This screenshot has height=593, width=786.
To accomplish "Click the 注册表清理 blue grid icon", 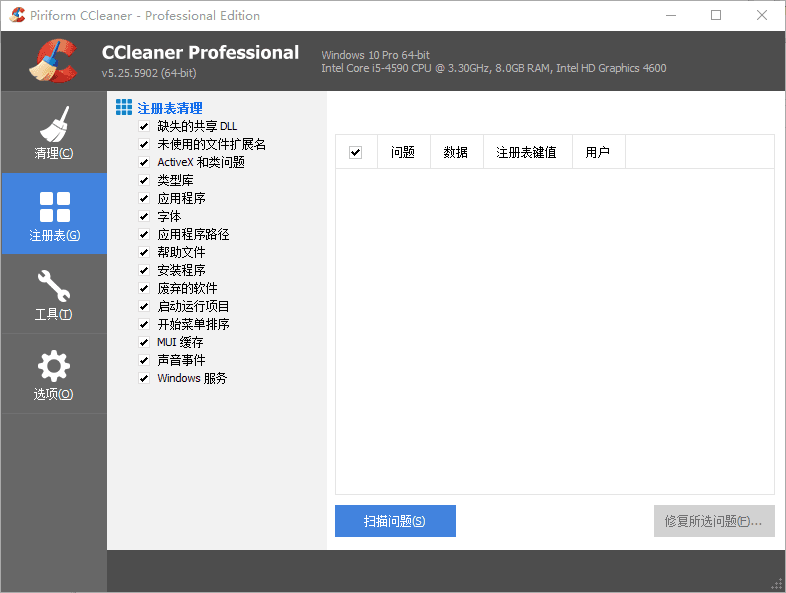I will coord(124,107).
